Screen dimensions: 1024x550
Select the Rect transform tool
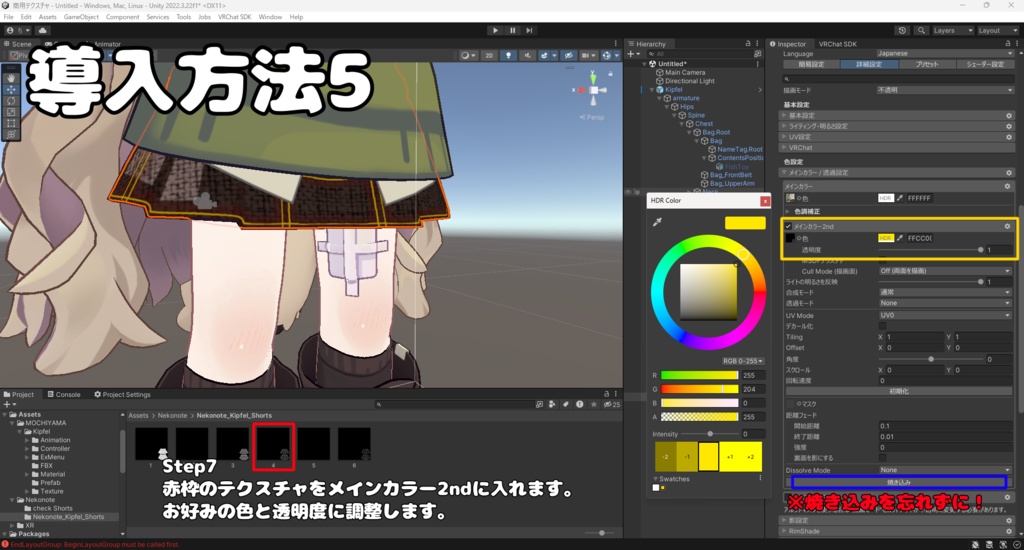11,123
